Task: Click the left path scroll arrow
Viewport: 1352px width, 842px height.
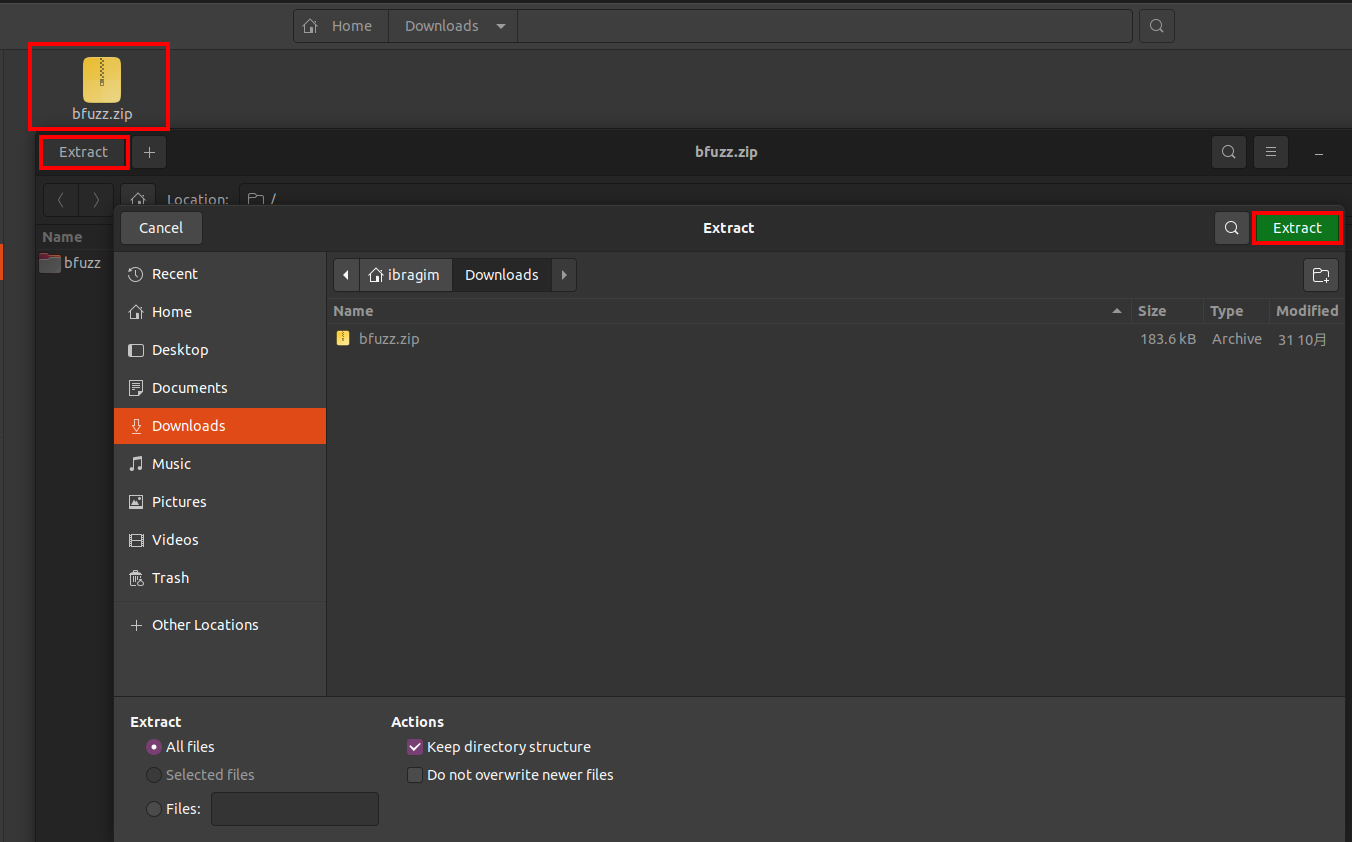Action: tap(346, 275)
